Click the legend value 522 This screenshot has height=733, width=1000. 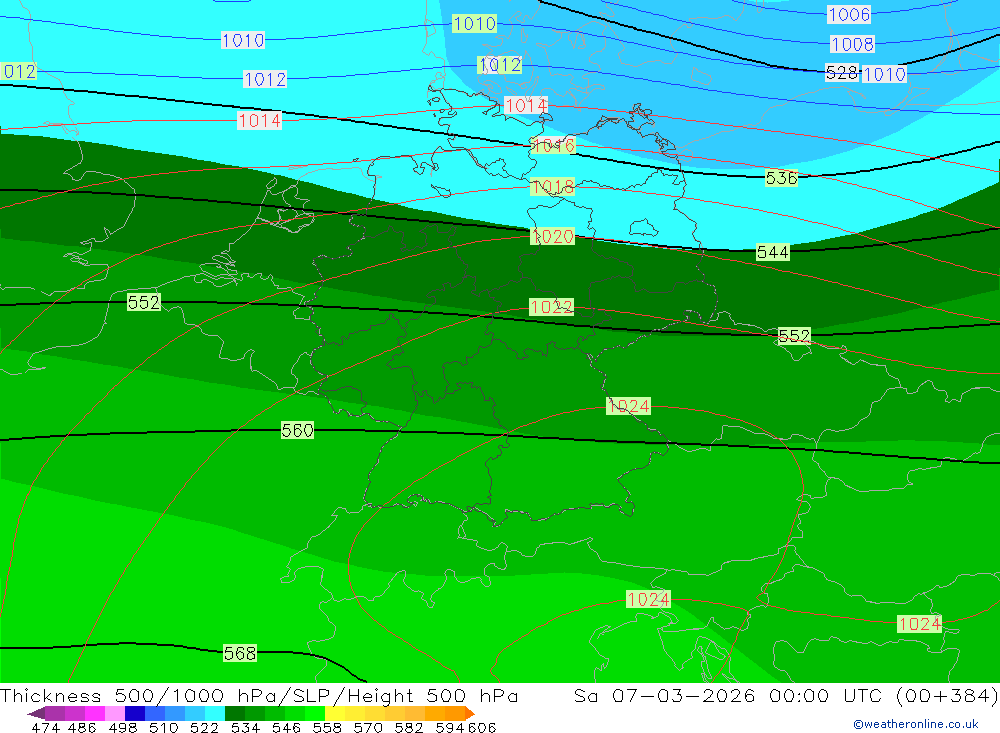click(204, 727)
